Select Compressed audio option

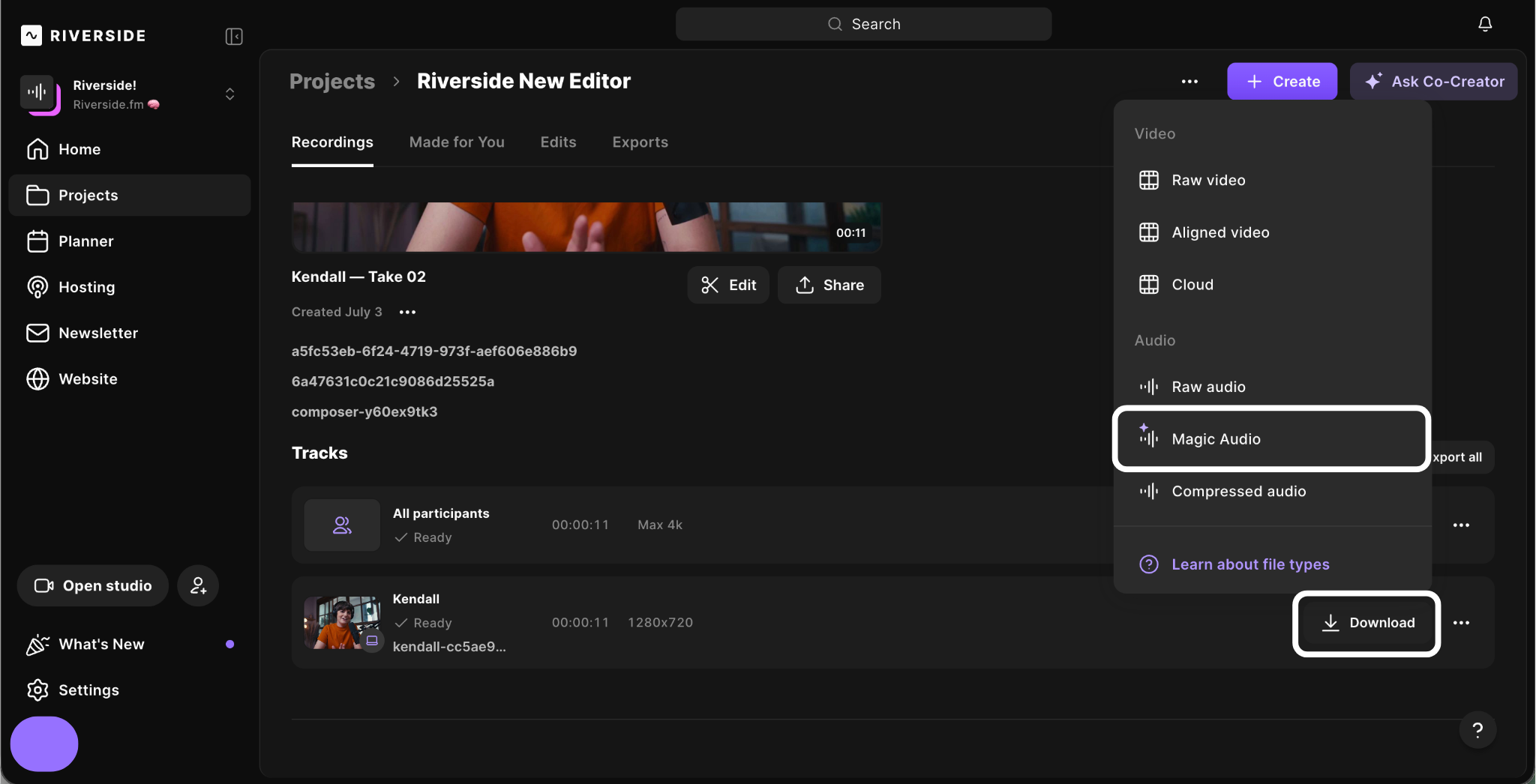pos(1272,491)
